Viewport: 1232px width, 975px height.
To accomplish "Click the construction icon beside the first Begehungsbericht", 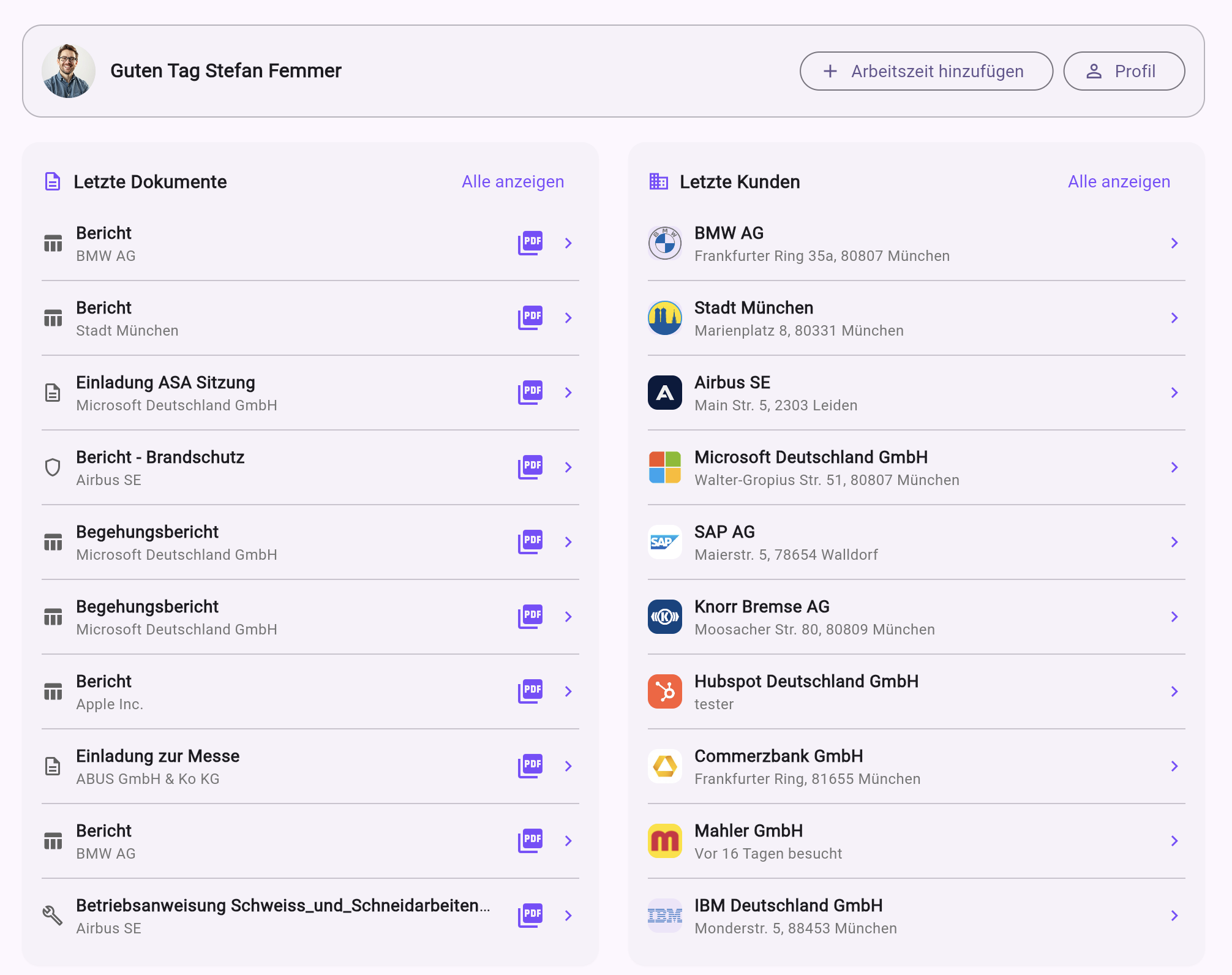I will coord(53,542).
